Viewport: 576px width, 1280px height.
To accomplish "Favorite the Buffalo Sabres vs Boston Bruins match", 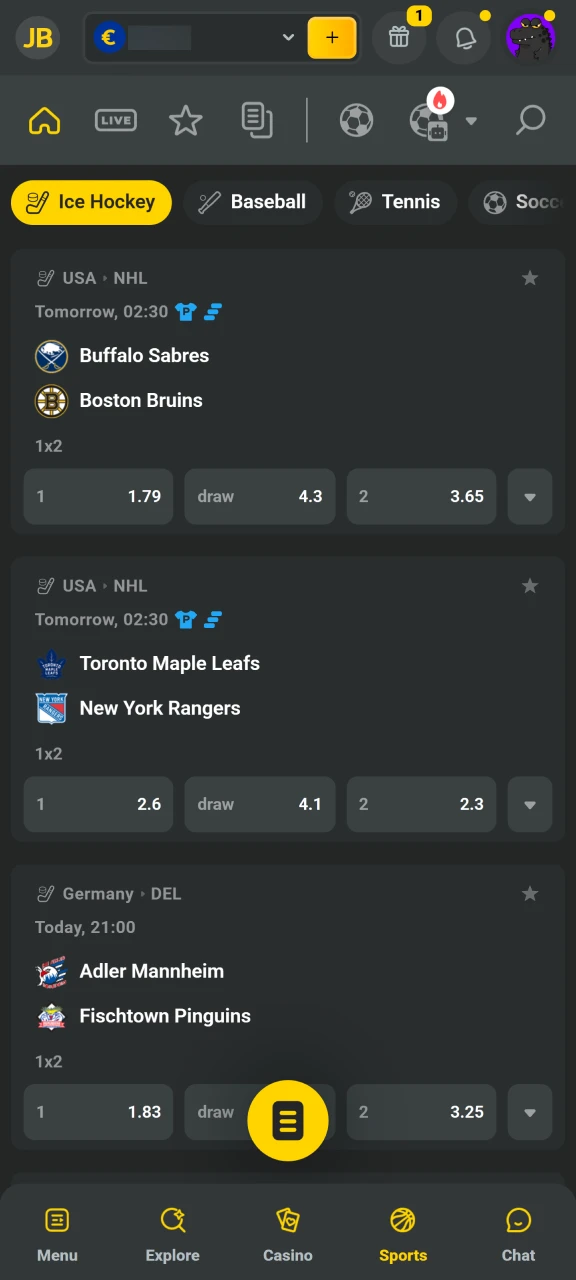I will 530,278.
